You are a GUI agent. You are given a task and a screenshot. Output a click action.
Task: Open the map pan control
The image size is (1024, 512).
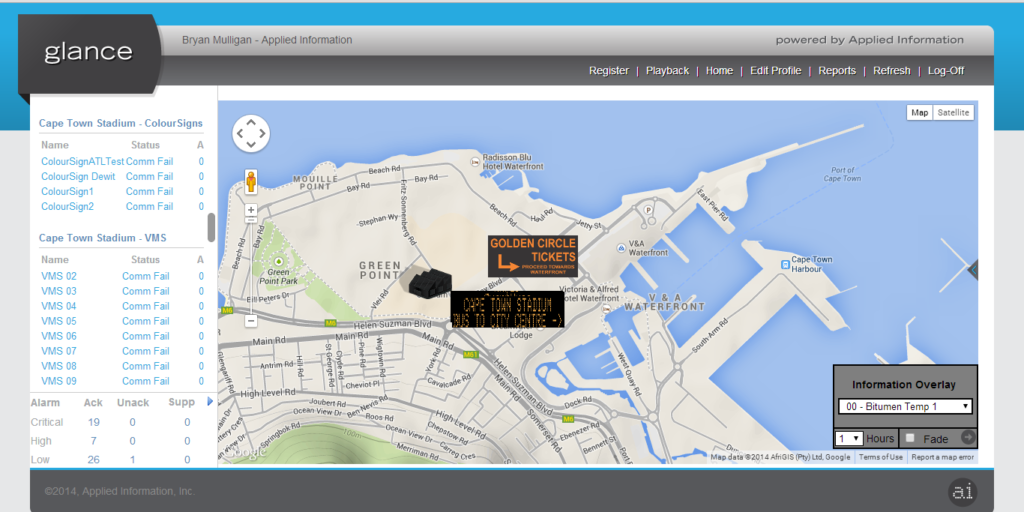pyautogui.click(x=251, y=134)
